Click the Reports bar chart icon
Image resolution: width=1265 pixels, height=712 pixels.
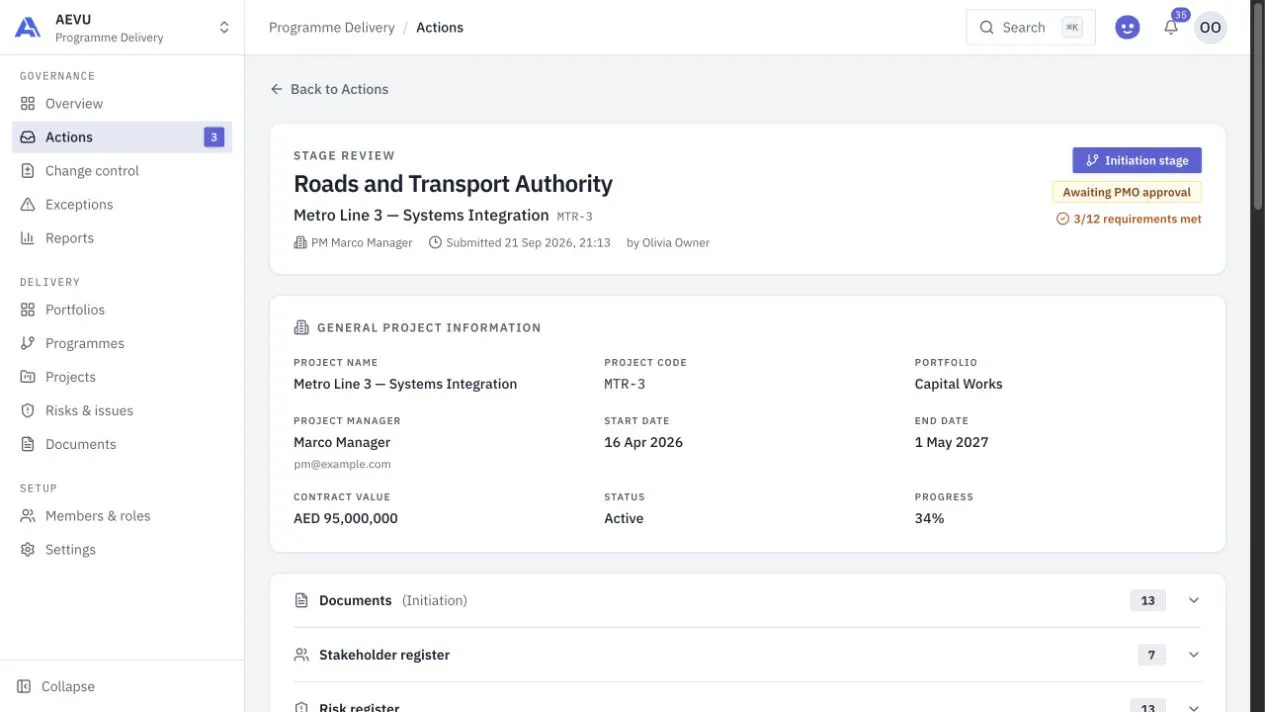click(28, 239)
